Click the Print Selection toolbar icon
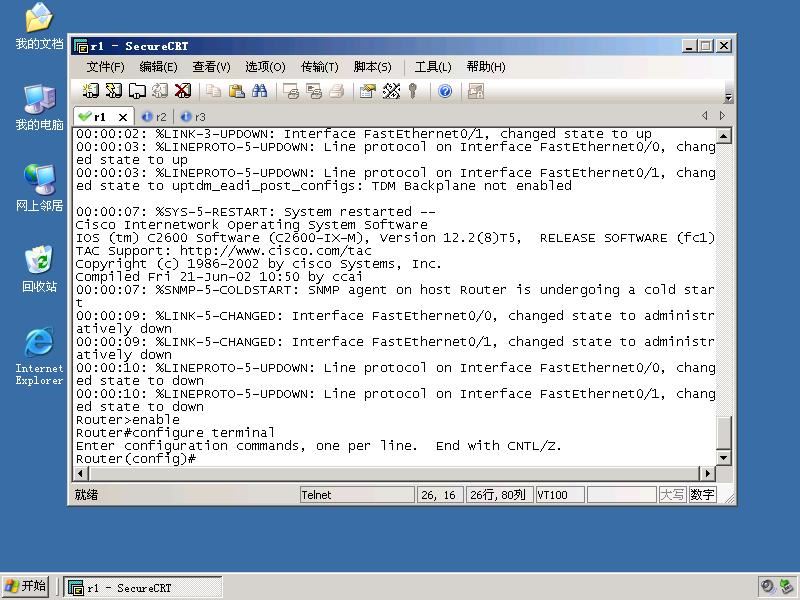The image size is (800, 600). 314,91
